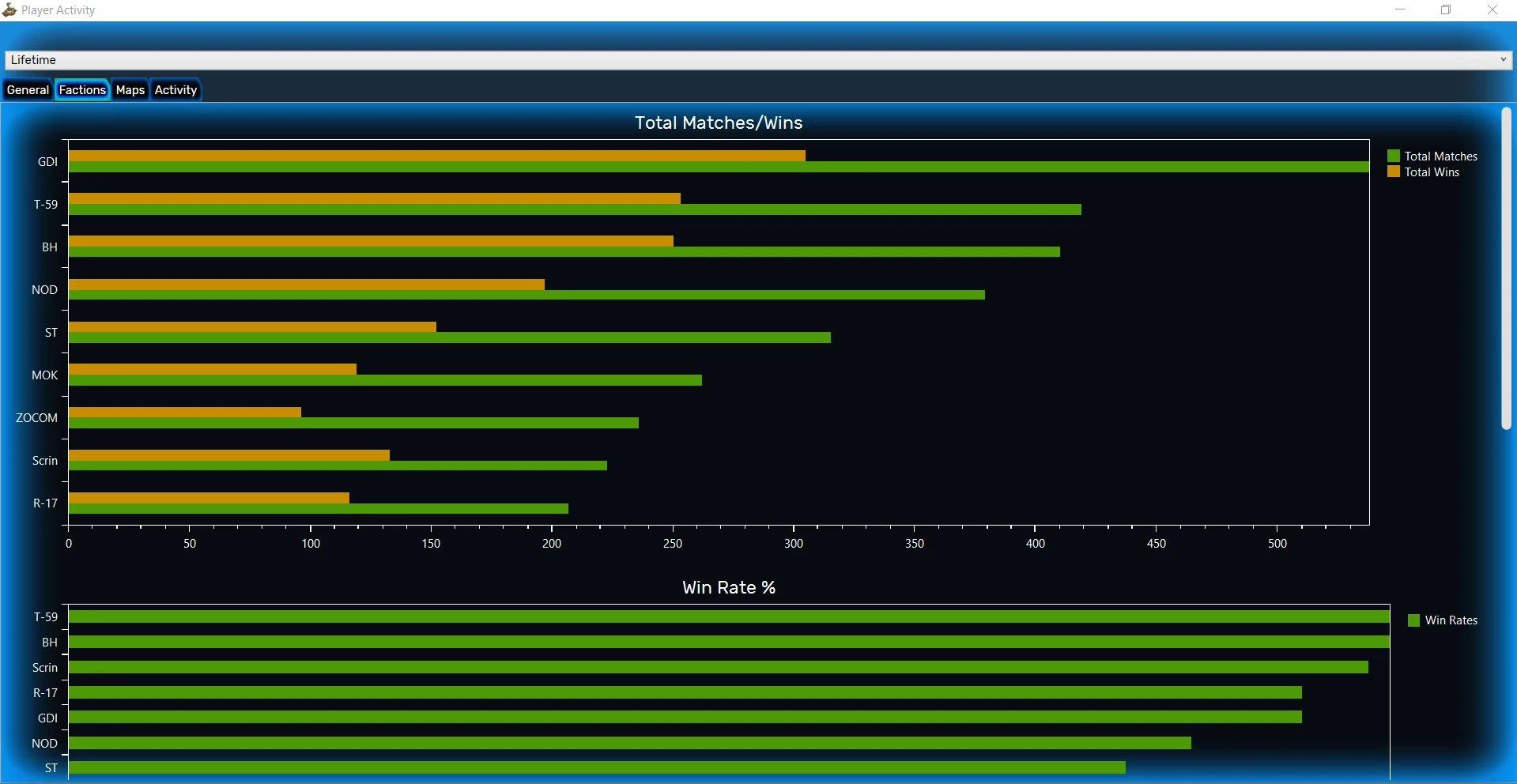This screenshot has width=1517, height=784.
Task: Click the ST label in Win Rate chart
Action: click(x=51, y=768)
